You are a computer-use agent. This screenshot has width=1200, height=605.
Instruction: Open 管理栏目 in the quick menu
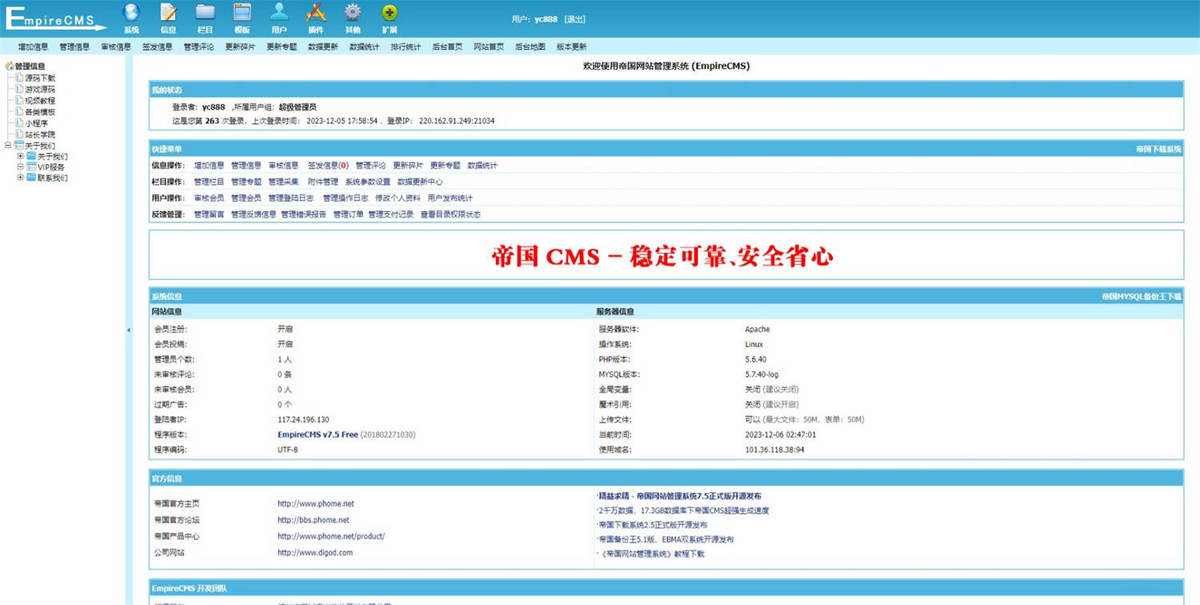point(209,182)
